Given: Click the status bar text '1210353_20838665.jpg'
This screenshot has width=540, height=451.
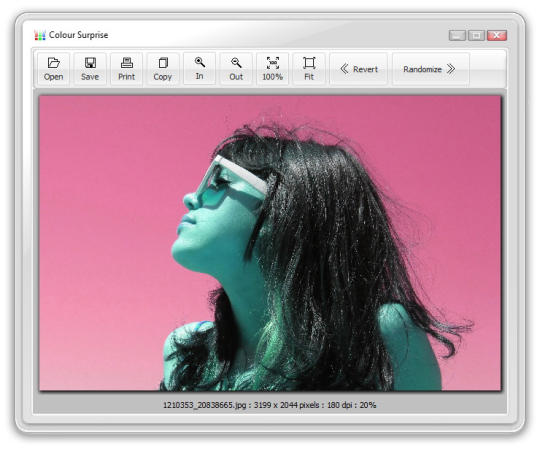Looking at the screenshot, I should point(205,405).
